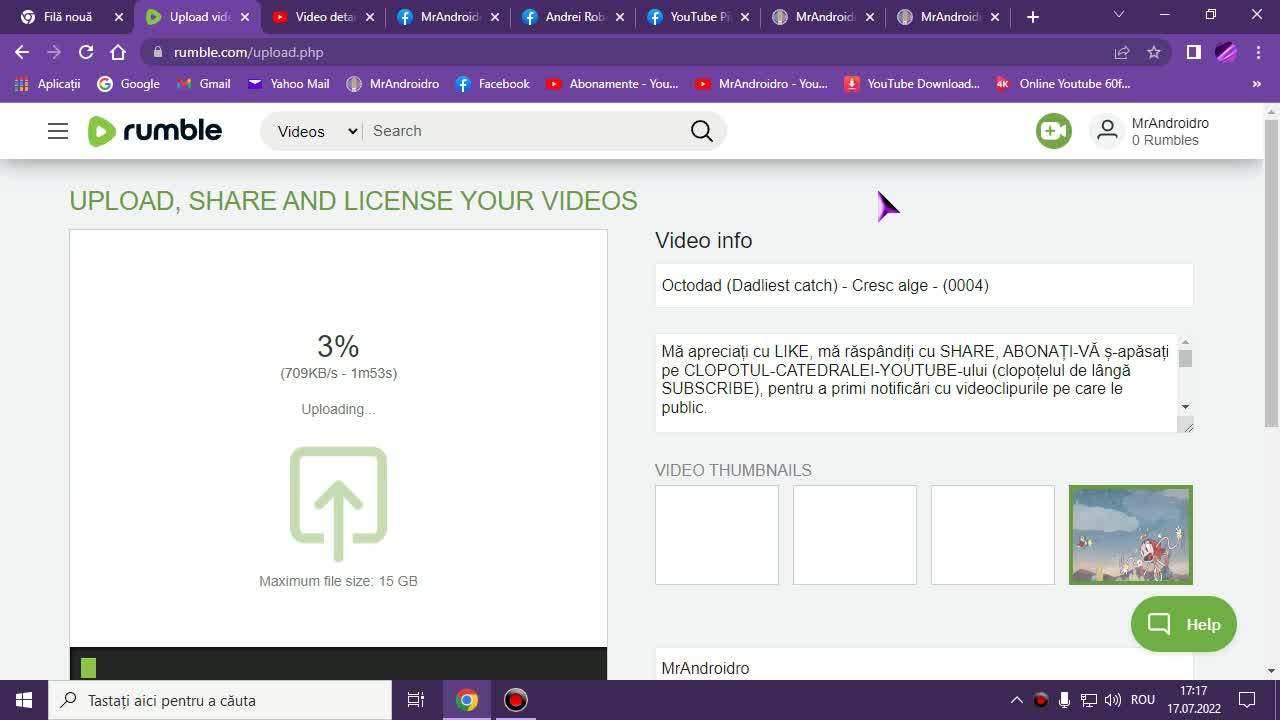Open the YouTube Download... bookmark
The width and height of the screenshot is (1280, 720).
912,84
